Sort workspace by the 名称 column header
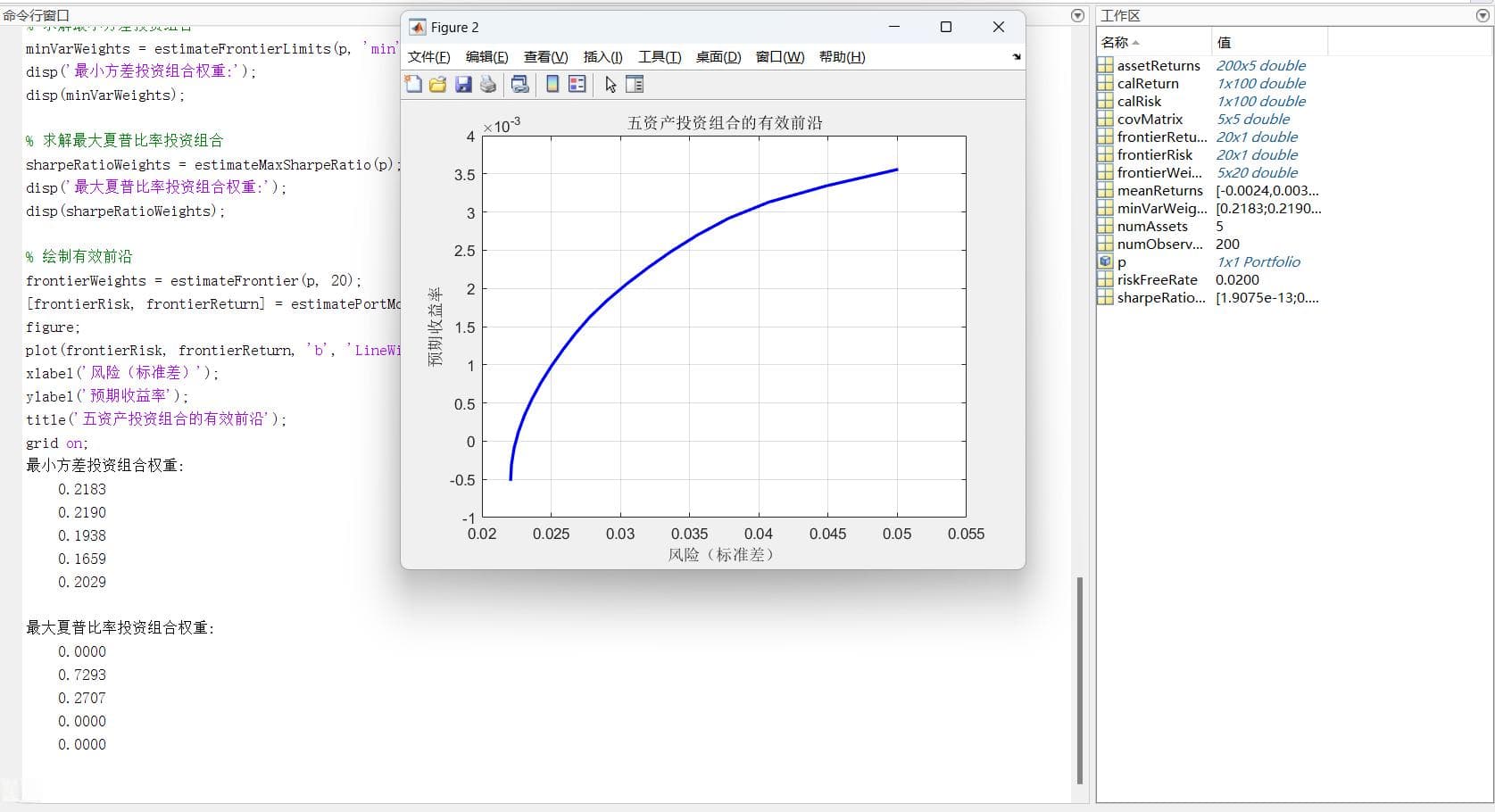The width and height of the screenshot is (1495, 812). click(1153, 42)
